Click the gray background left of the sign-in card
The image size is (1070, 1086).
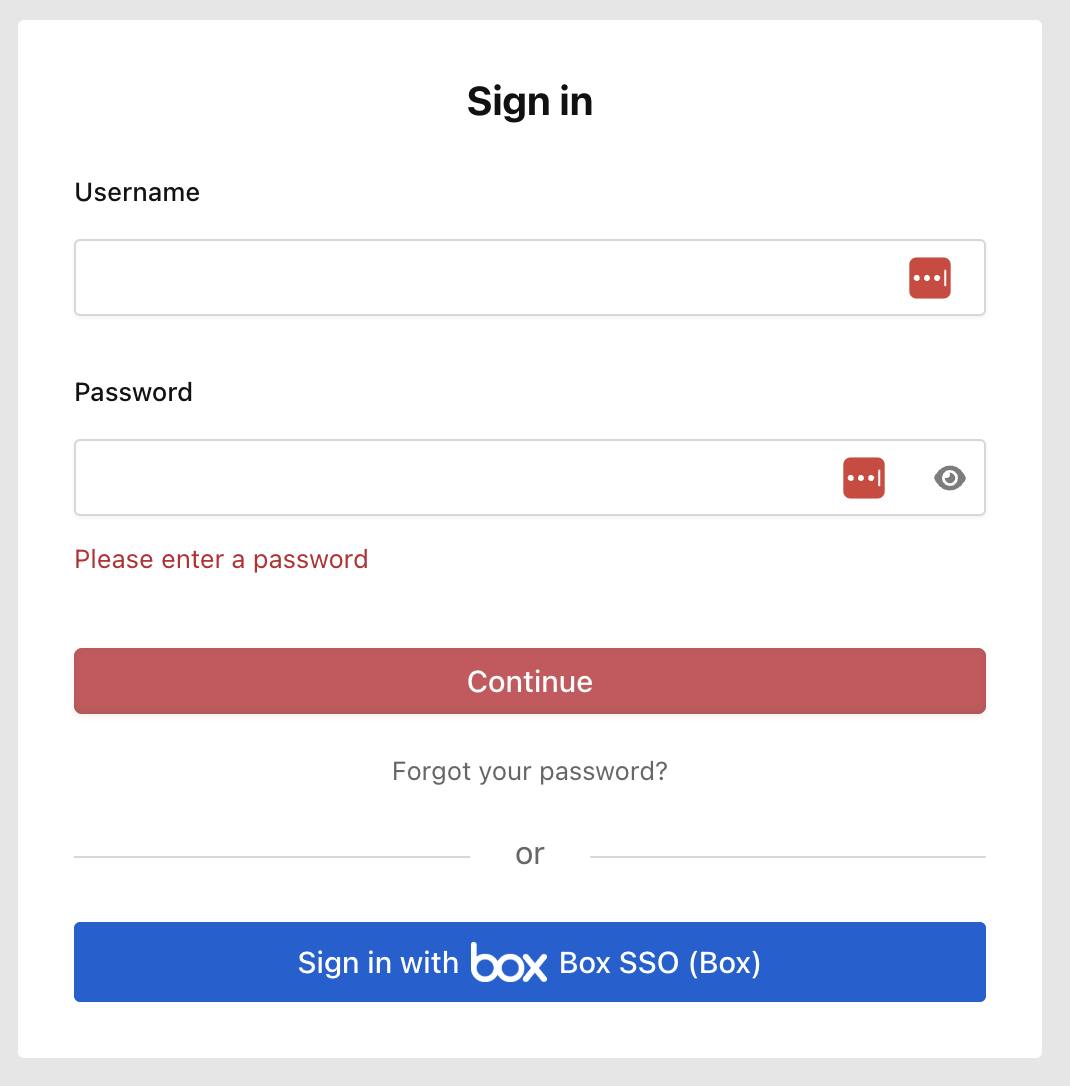[x=8, y=540]
